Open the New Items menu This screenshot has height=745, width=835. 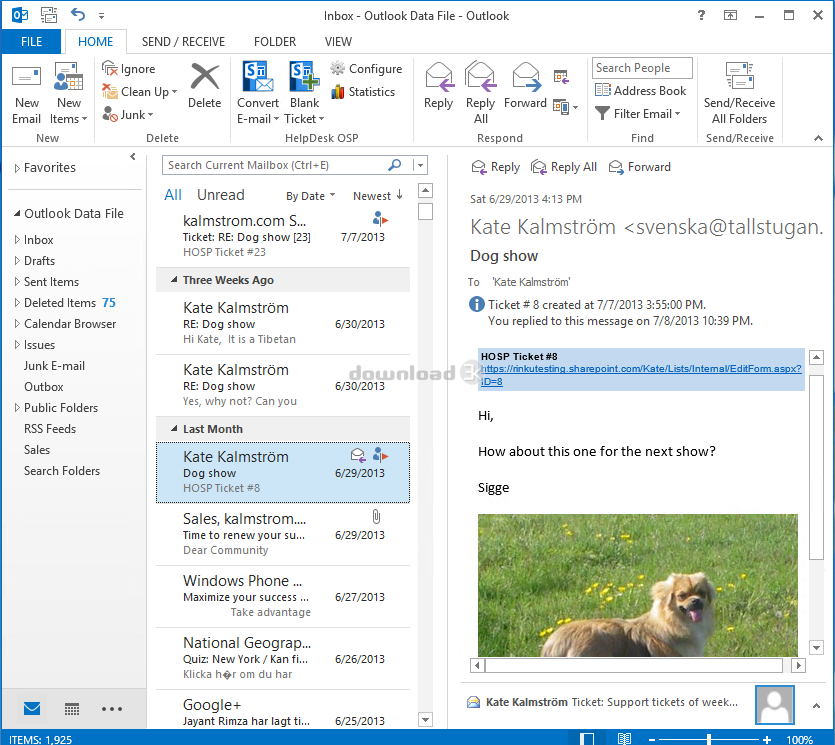[x=69, y=95]
